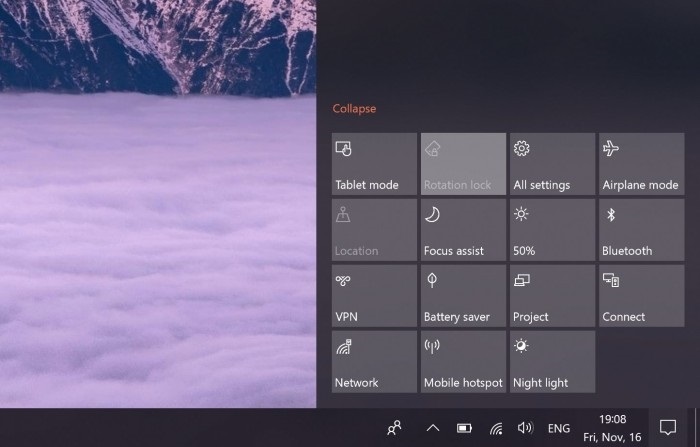The image size is (700, 447).
Task: Turn on Focus assist
Action: 463,230
